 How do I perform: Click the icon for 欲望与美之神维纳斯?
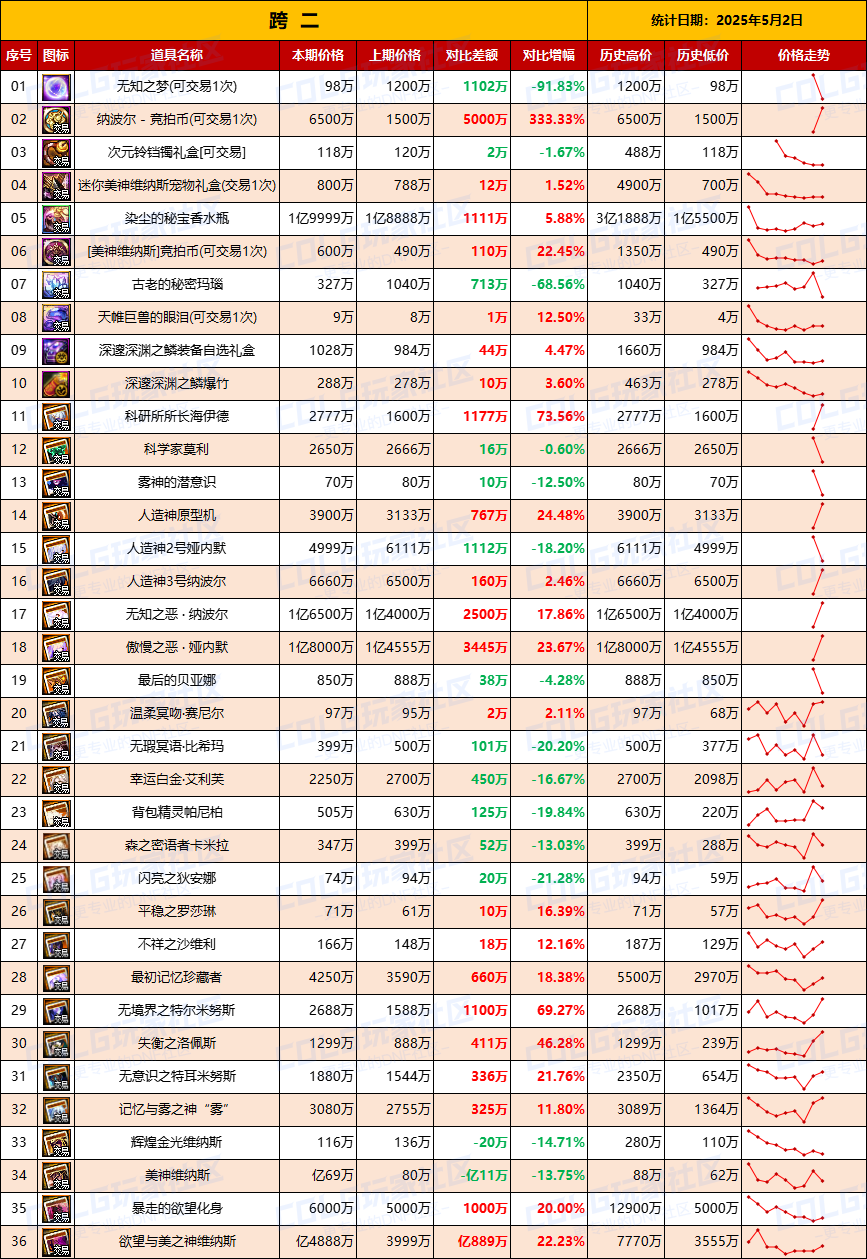56,1241
